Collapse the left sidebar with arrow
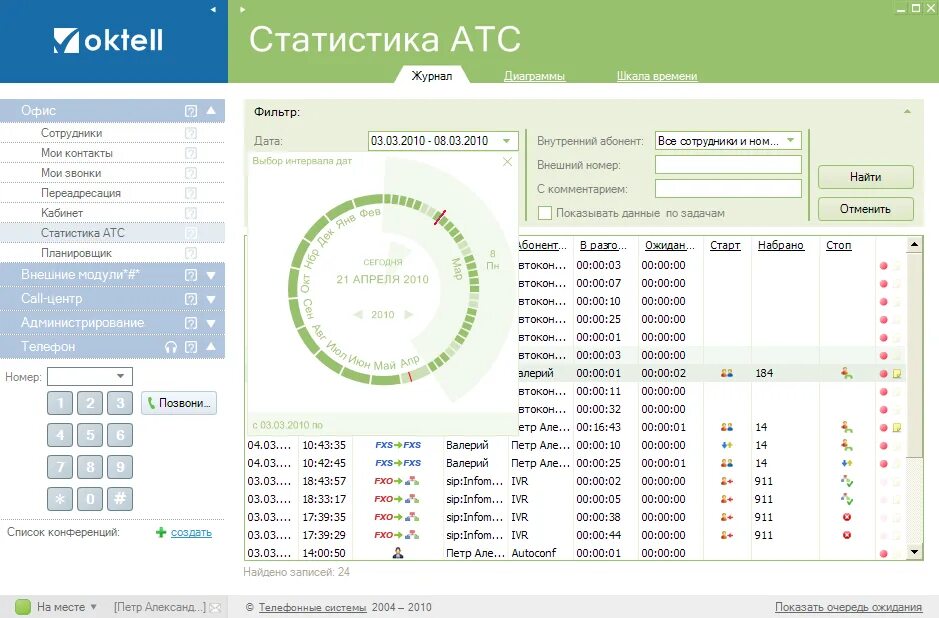 (x=213, y=10)
